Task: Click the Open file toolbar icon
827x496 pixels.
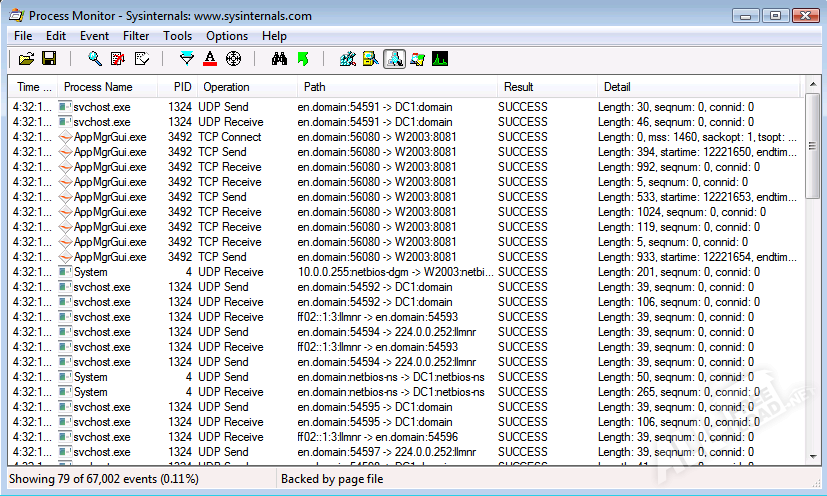Action: (27, 59)
